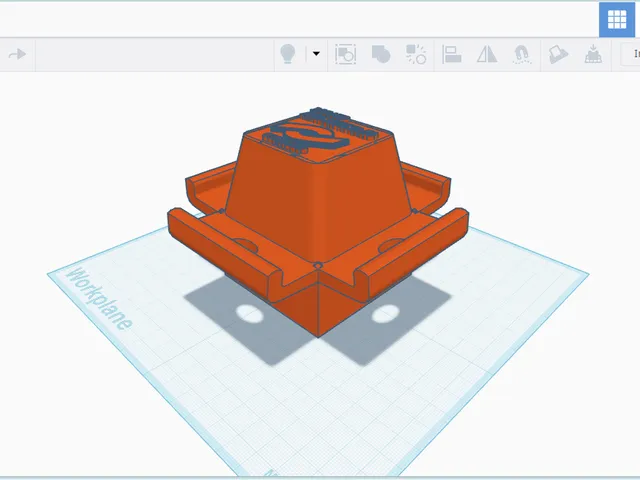Select the orange 3D model

pyautogui.click(x=318, y=220)
